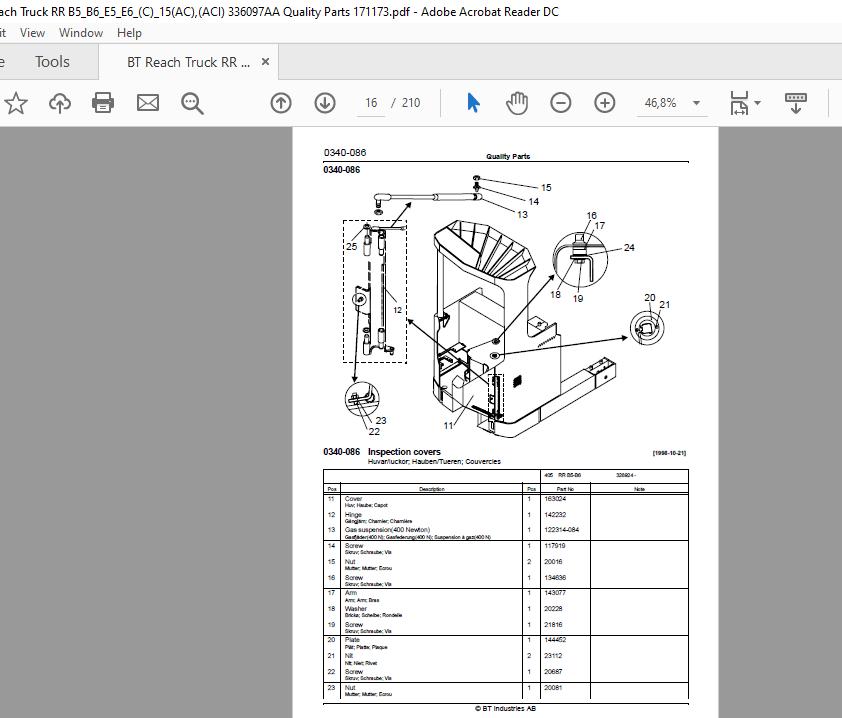Click part number 144452 for Plate
The height and width of the screenshot is (718, 842).
[x=555, y=640]
